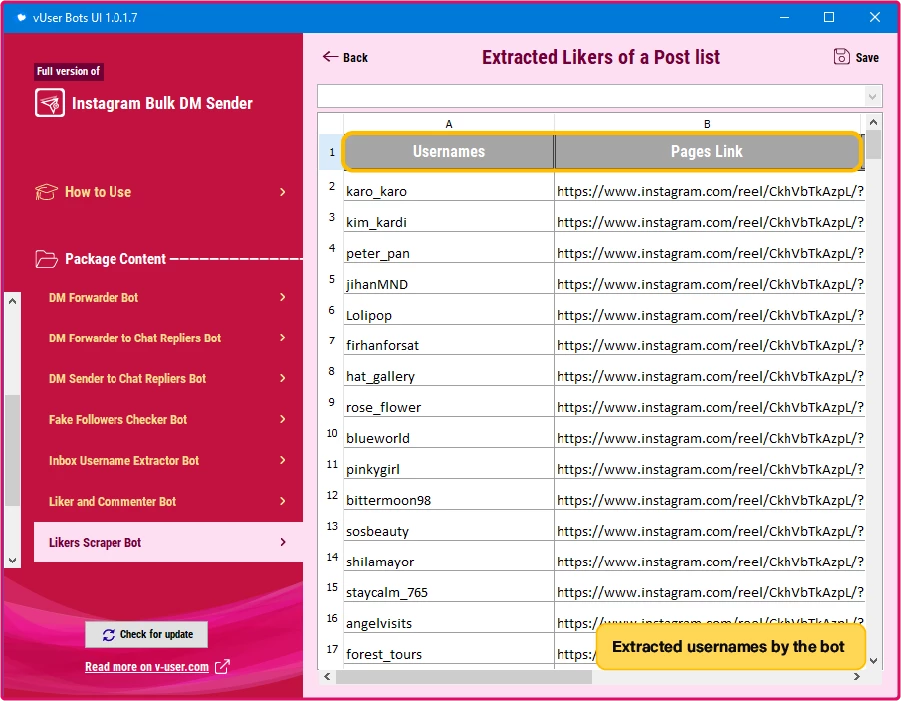Select Fake Followers Checker Bot
Screen dimensions: 901x701
[x=118, y=419]
